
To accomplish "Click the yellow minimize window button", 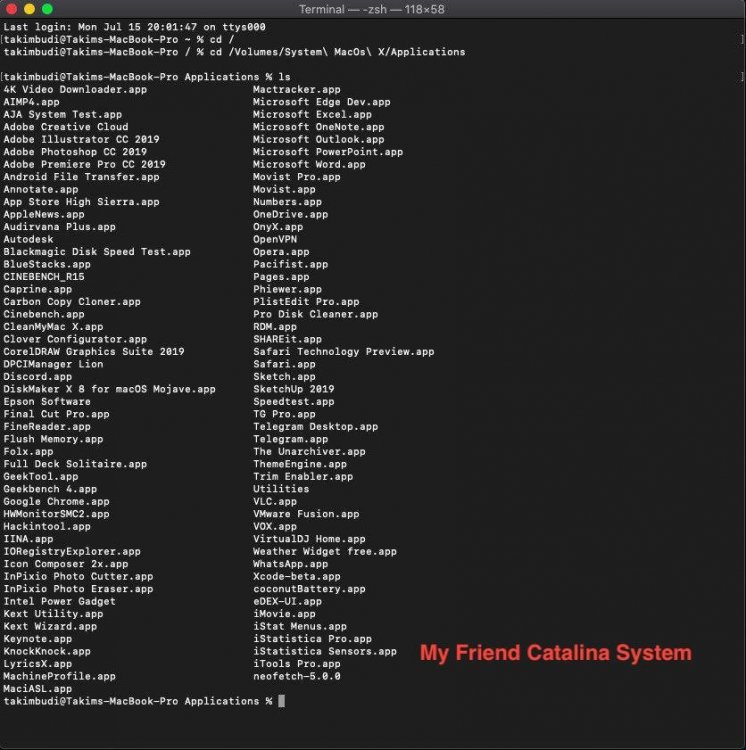I will [x=29, y=9].
